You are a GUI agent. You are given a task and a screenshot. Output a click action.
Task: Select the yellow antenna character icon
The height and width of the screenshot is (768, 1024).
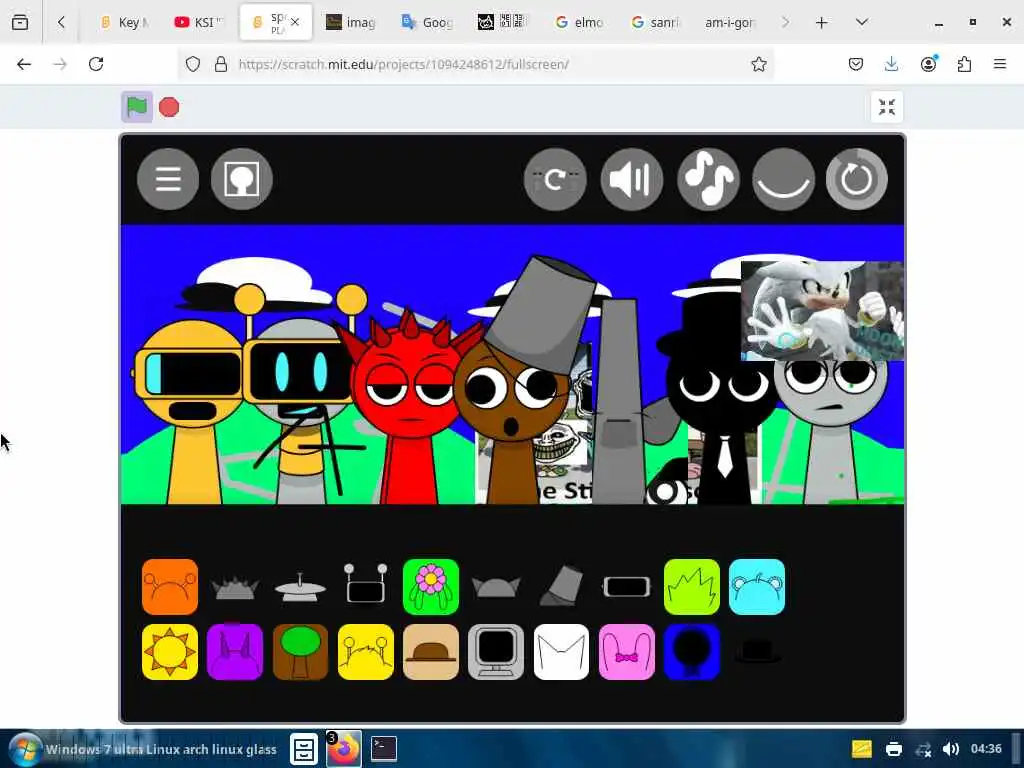[x=366, y=652]
